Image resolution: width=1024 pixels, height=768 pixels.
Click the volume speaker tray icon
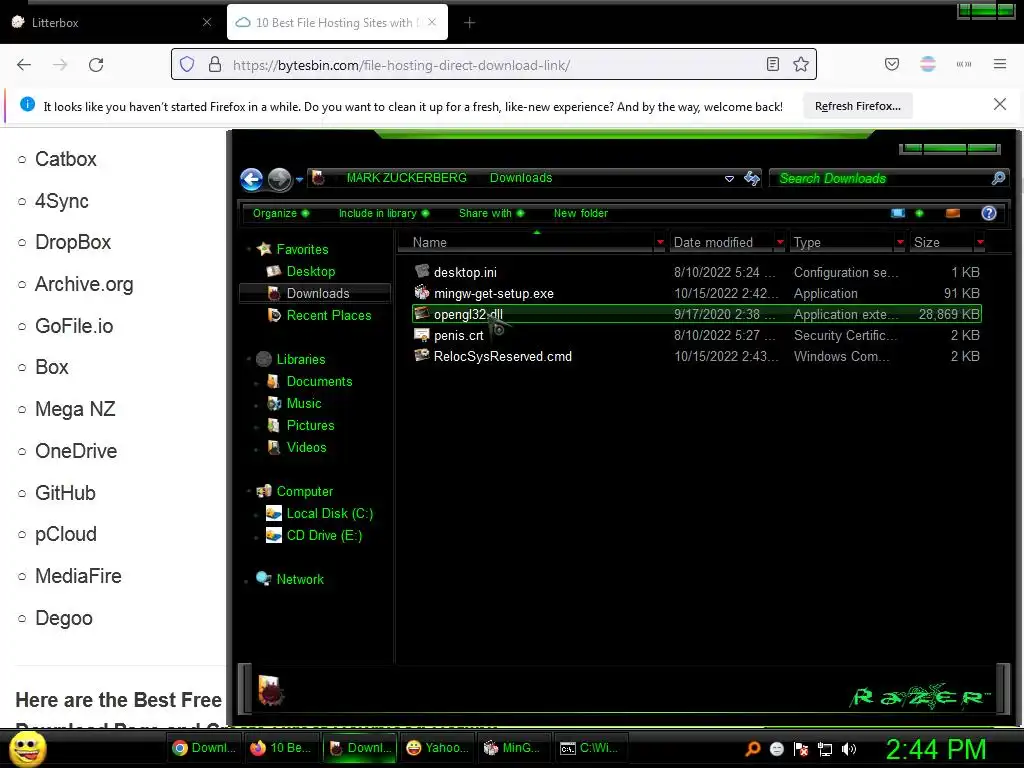coord(848,749)
